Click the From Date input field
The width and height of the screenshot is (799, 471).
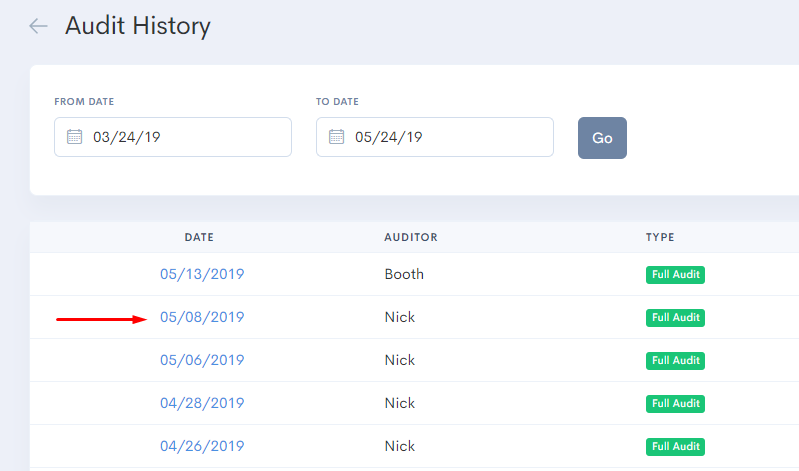(185, 137)
